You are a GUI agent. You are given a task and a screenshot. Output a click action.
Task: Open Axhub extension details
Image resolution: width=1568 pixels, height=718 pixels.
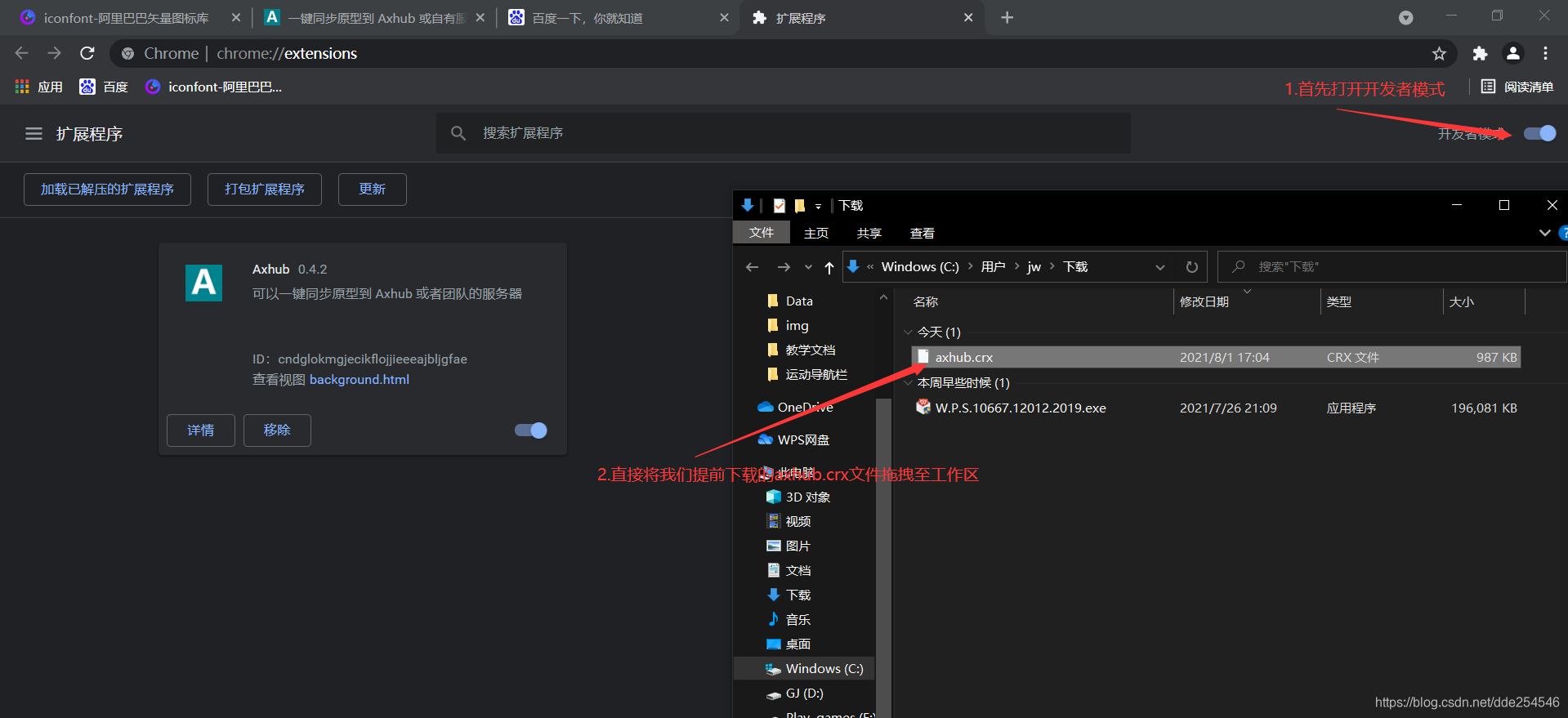point(201,430)
